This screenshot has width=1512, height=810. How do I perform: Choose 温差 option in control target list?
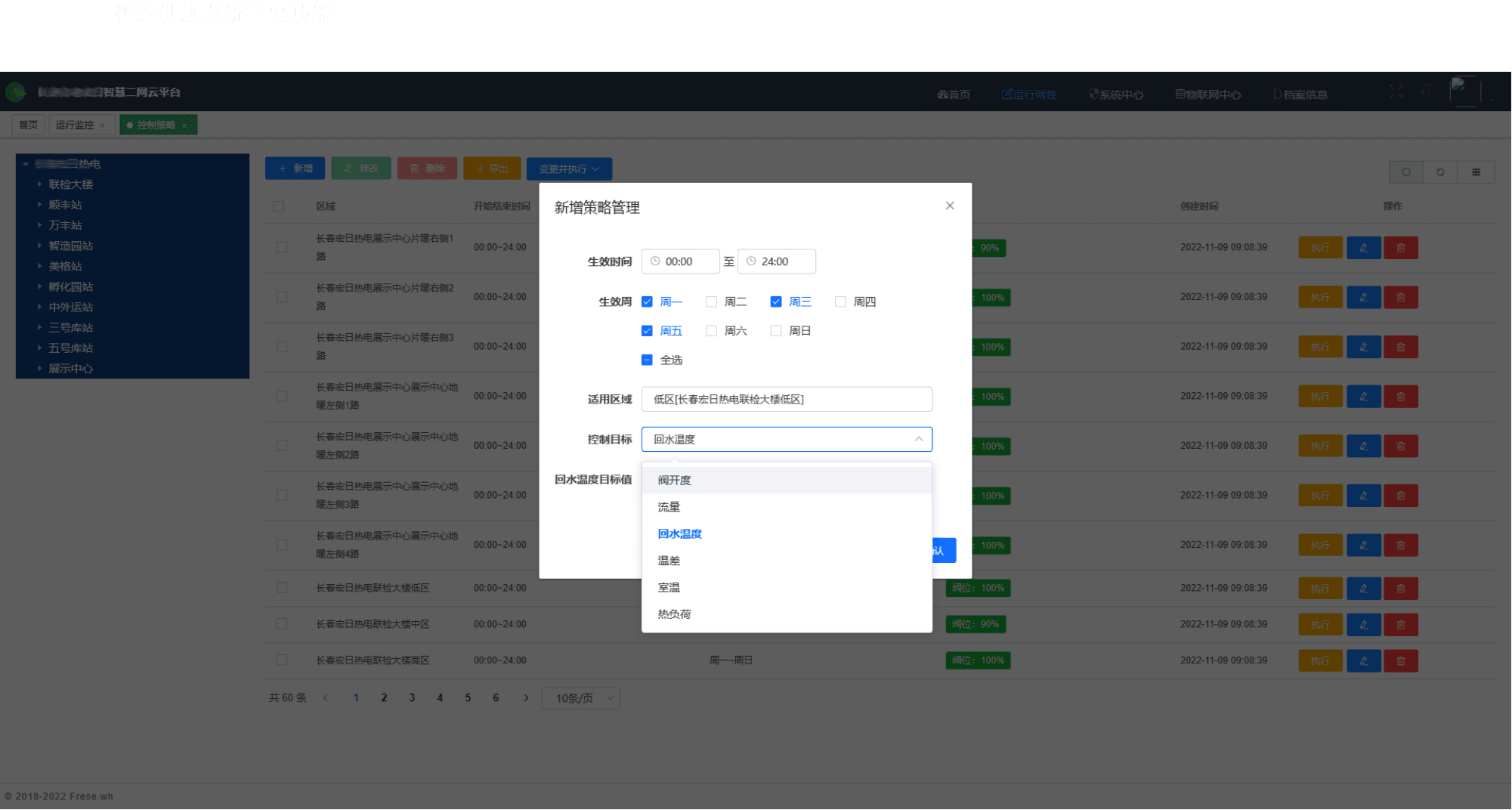[787, 561]
